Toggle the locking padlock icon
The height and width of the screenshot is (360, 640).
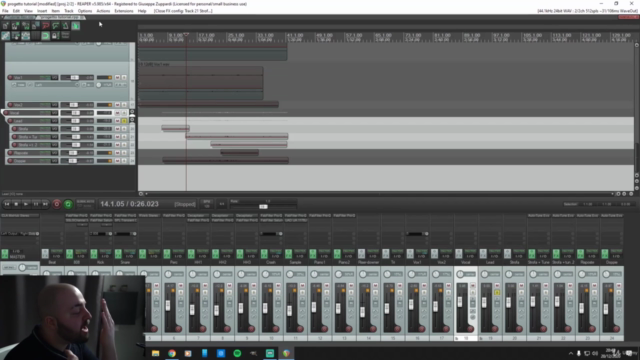[55, 36]
